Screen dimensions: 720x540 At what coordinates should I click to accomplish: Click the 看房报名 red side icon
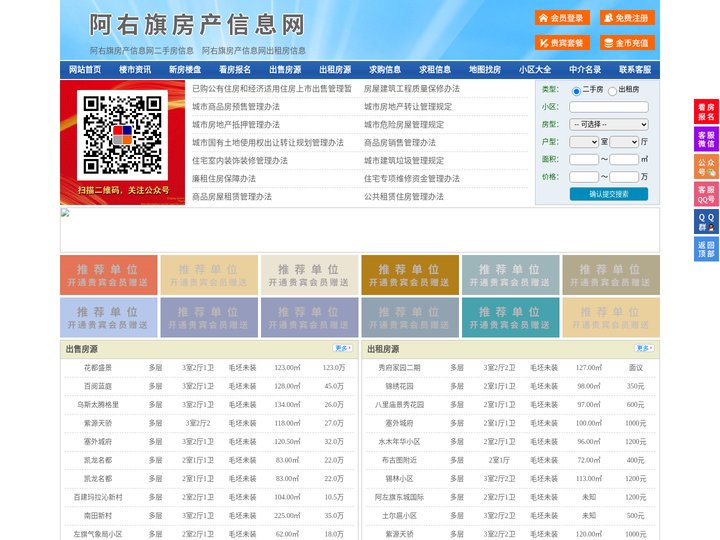706,112
